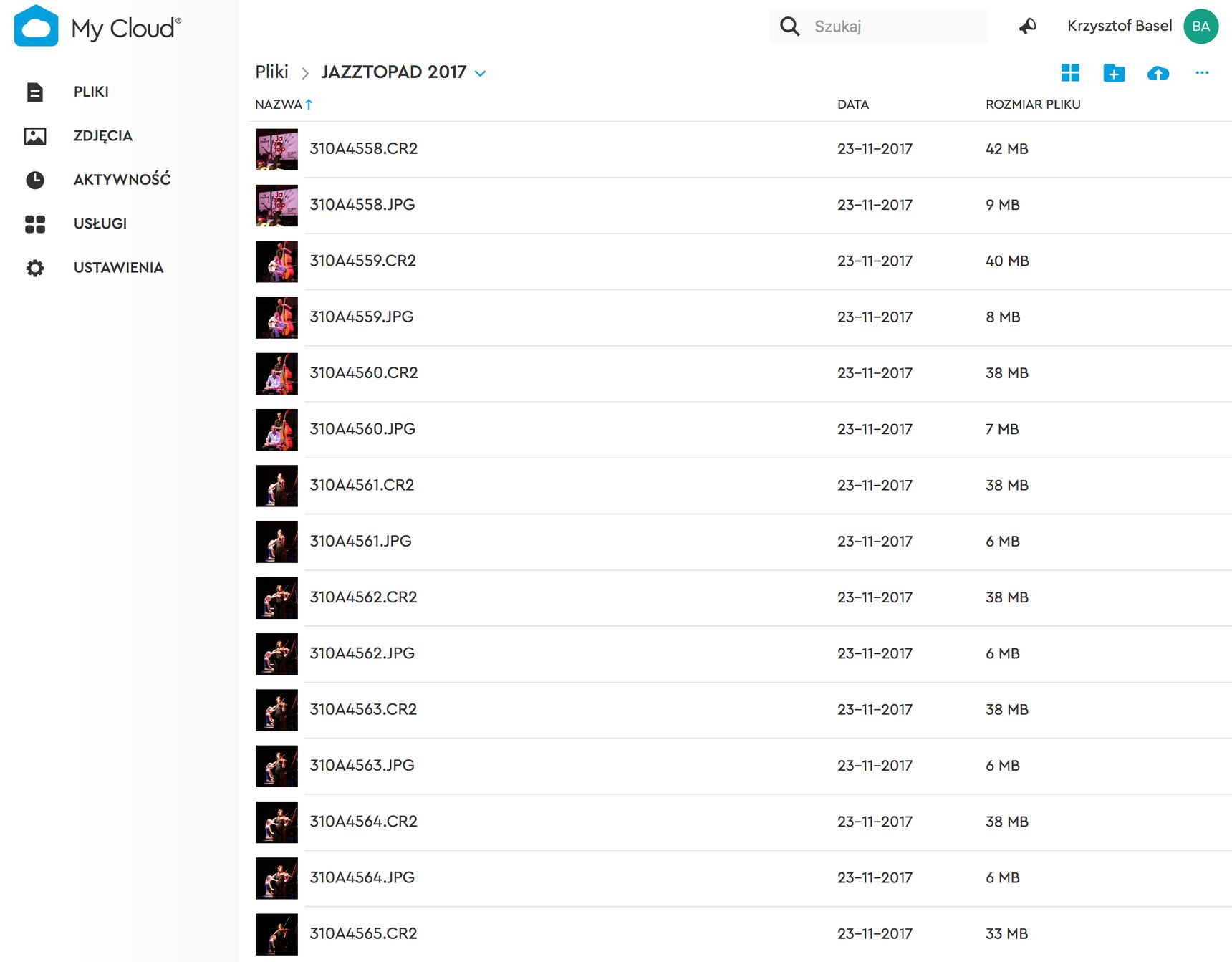Select file name 310A4562.CR2
The width and height of the screenshot is (1232, 962).
coord(363,597)
